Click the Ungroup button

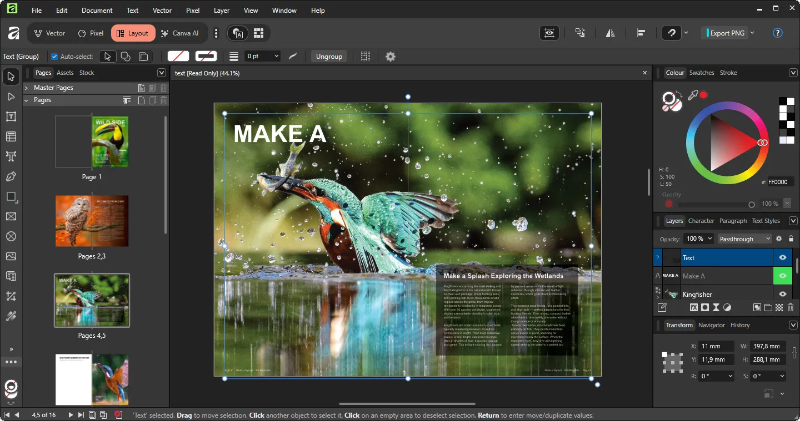[329, 56]
